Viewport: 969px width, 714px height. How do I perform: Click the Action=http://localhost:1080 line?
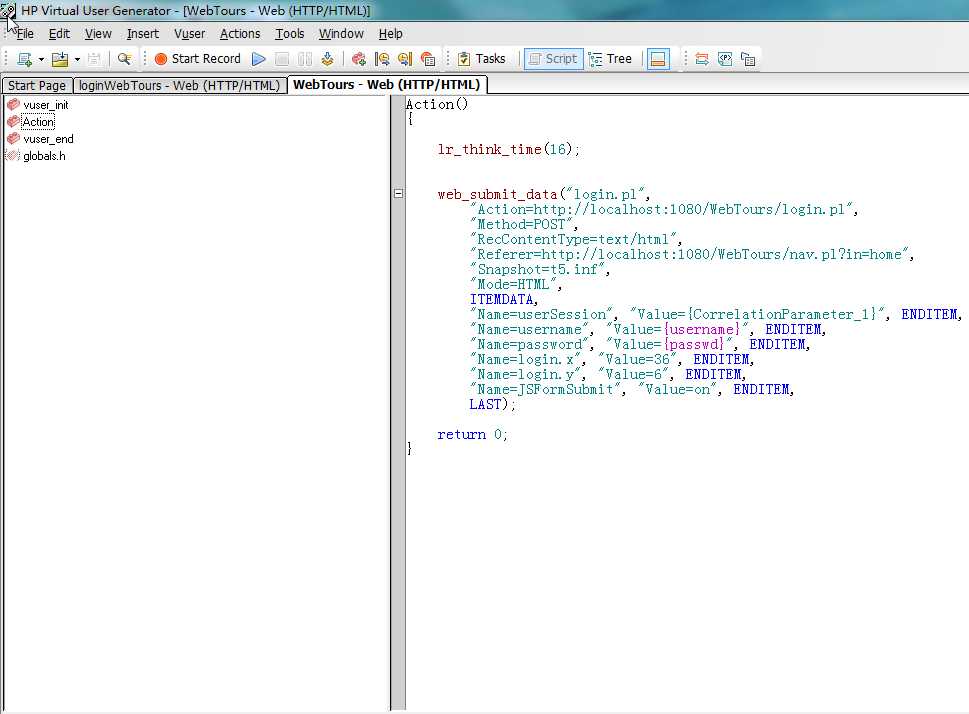tap(663, 209)
